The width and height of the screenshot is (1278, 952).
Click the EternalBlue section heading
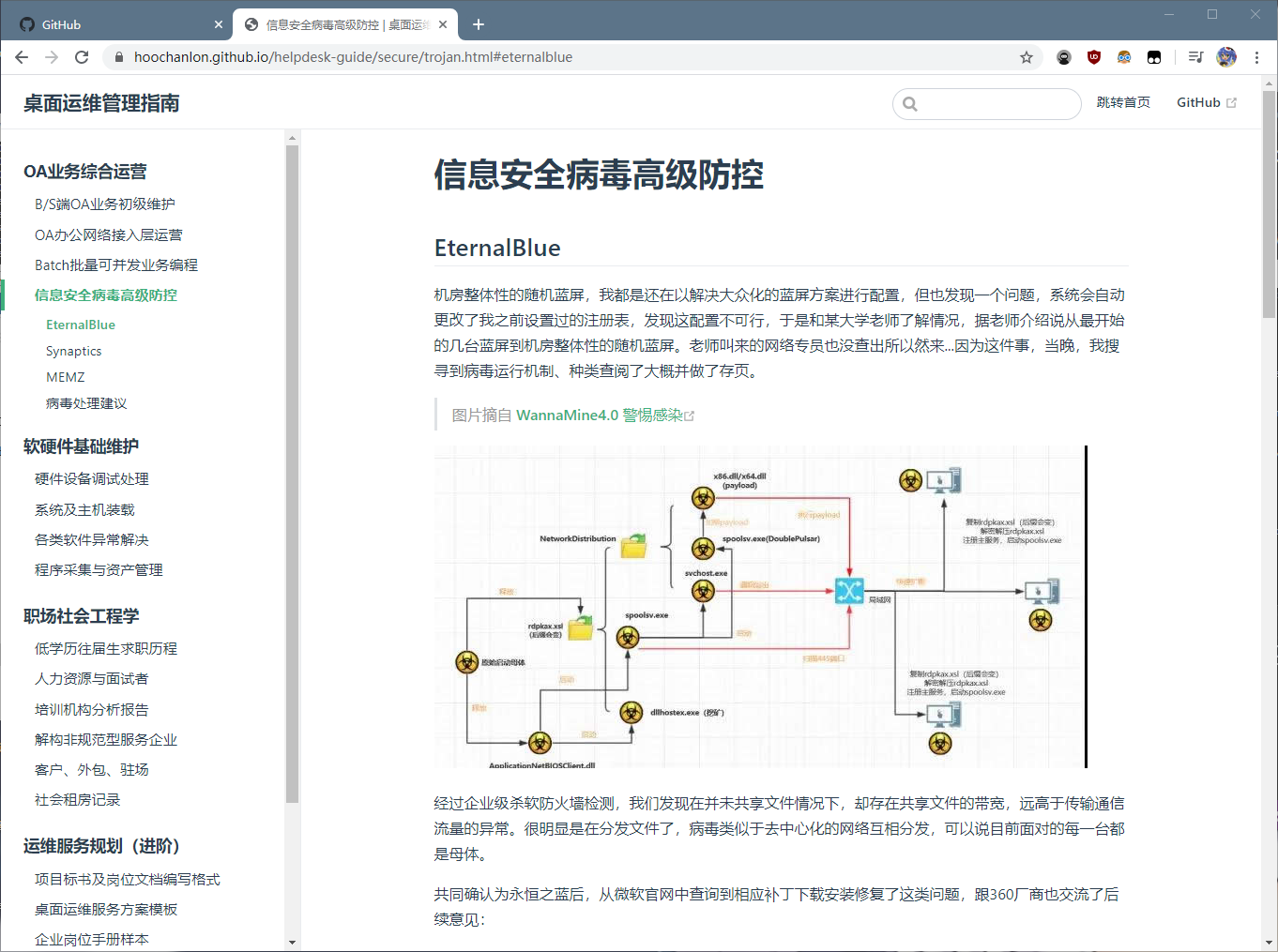pyautogui.click(x=497, y=248)
